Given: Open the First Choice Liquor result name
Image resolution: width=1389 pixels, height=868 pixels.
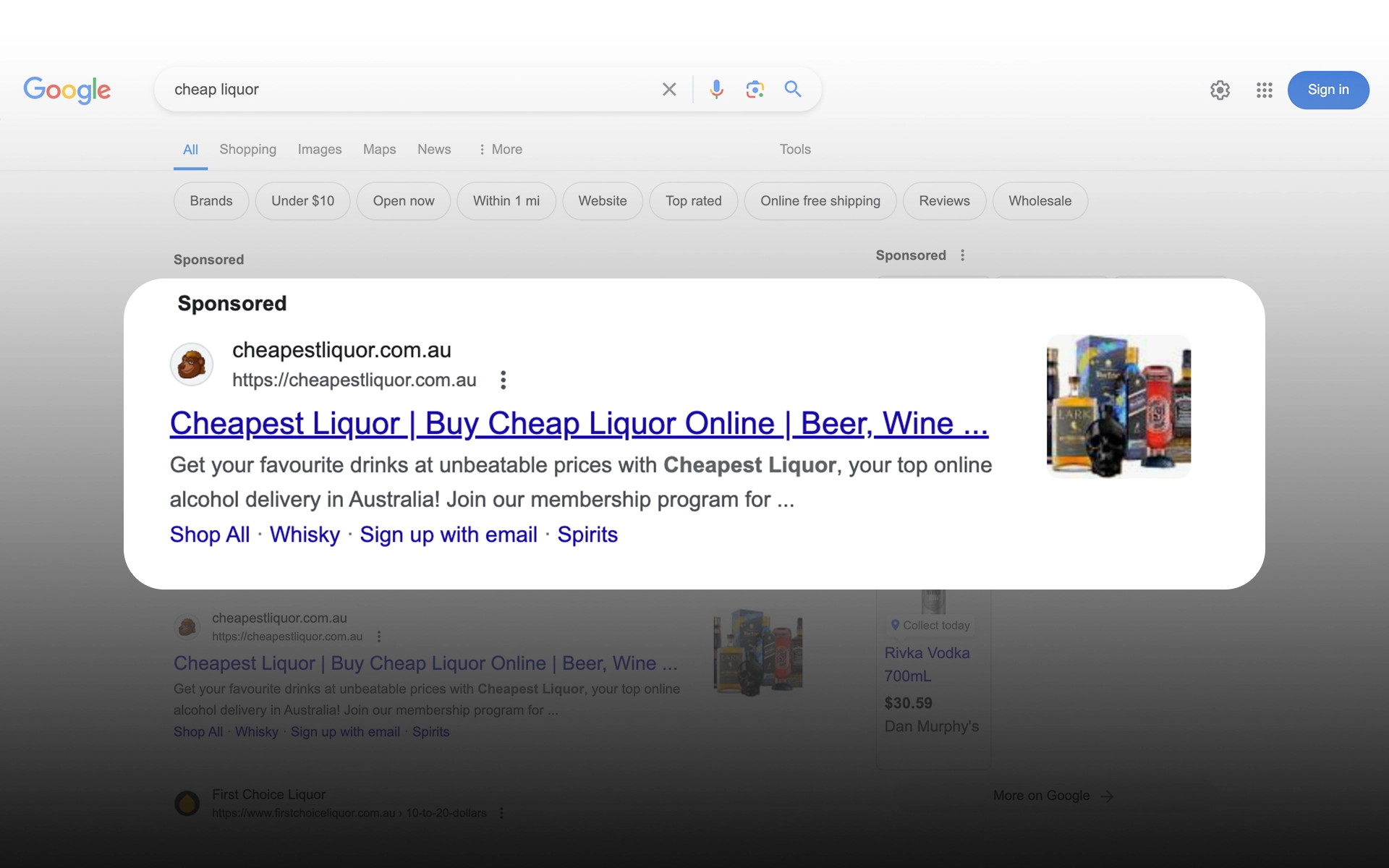Looking at the screenshot, I should (268, 794).
